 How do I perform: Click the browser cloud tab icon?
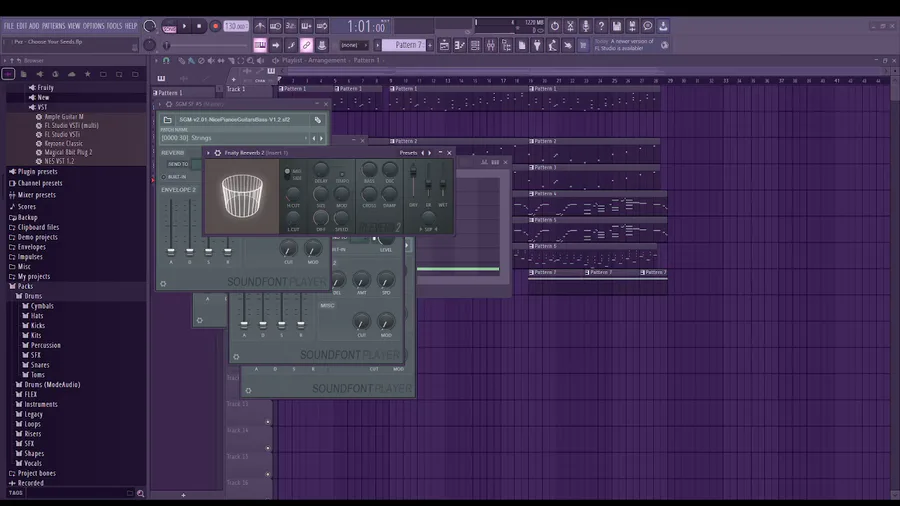click(71, 74)
